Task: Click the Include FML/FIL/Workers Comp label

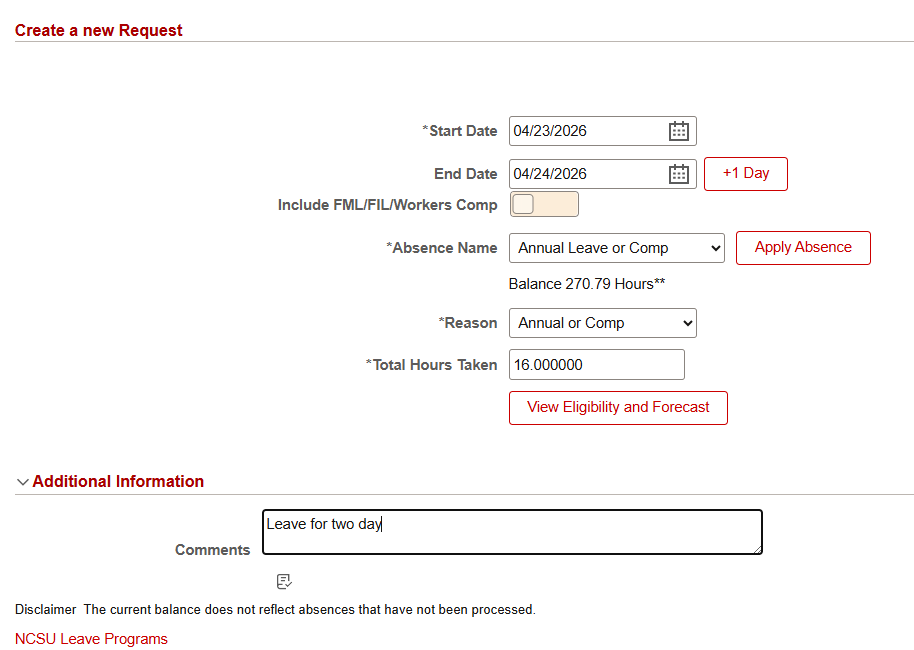Action: coord(388,205)
